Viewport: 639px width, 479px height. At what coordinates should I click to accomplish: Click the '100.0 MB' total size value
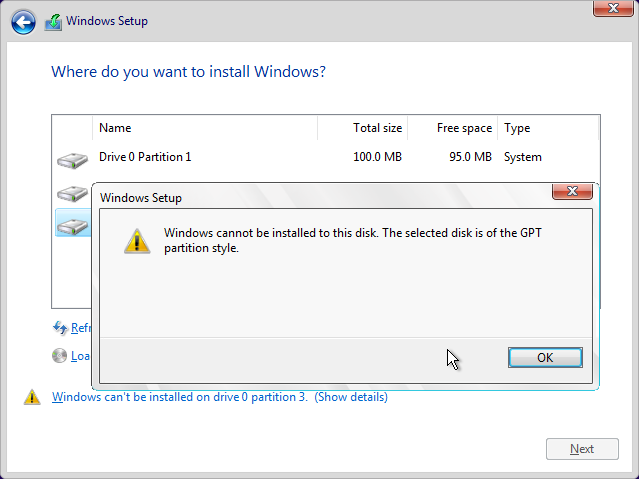click(377, 157)
